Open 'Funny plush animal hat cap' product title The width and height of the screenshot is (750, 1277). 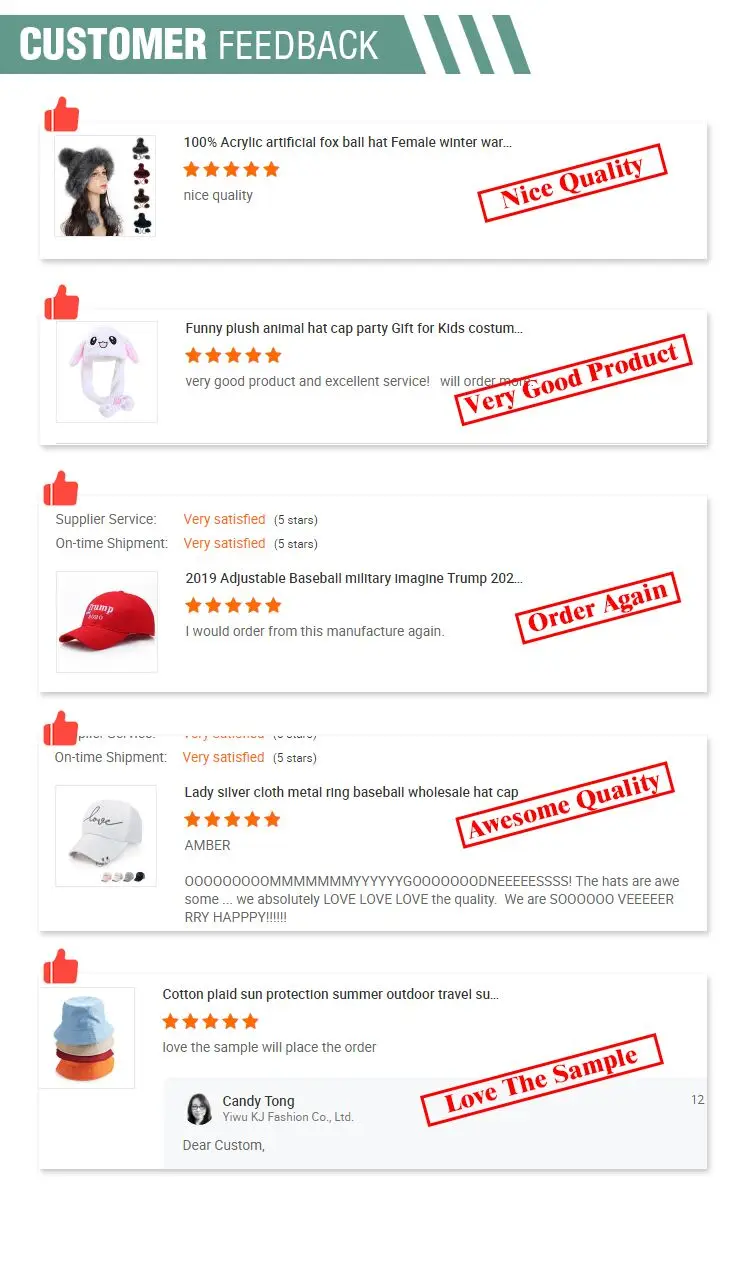(354, 329)
